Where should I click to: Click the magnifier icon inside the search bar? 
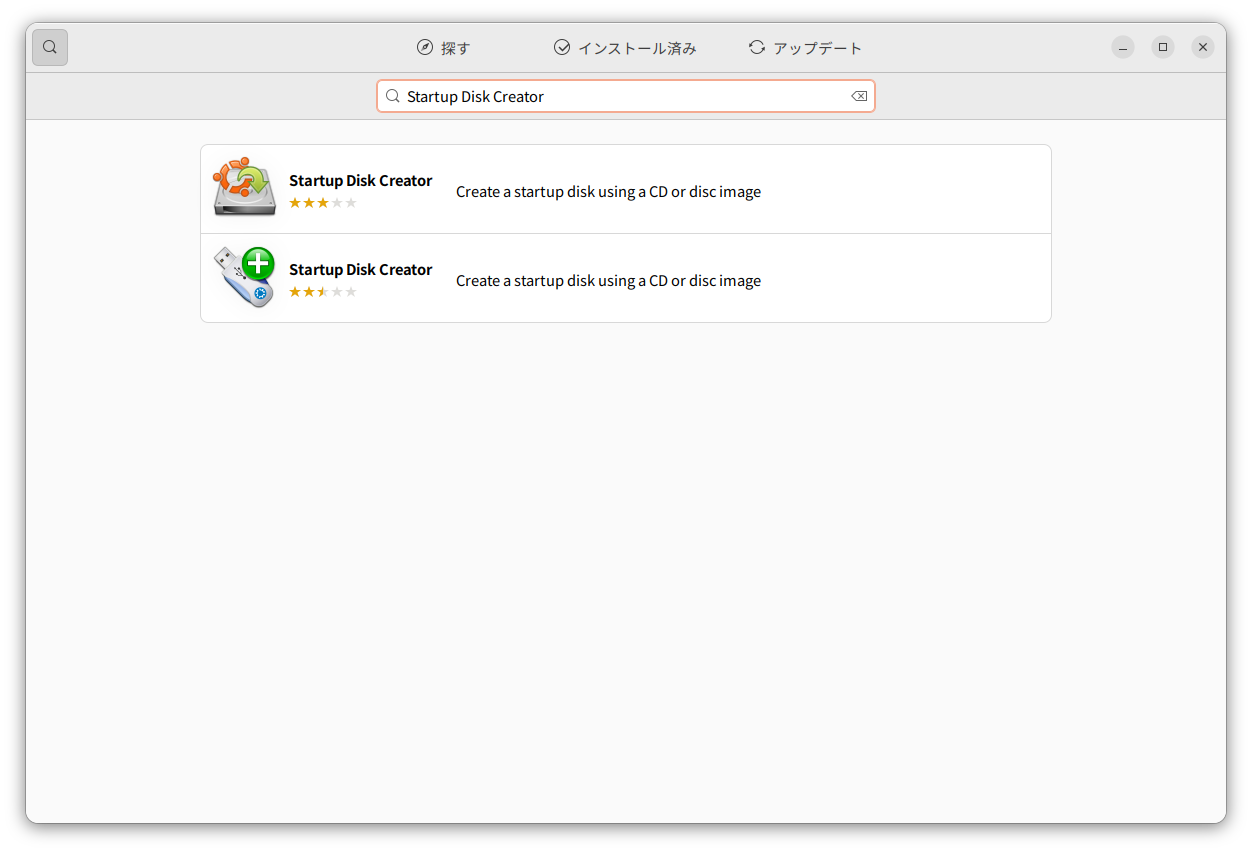392,95
